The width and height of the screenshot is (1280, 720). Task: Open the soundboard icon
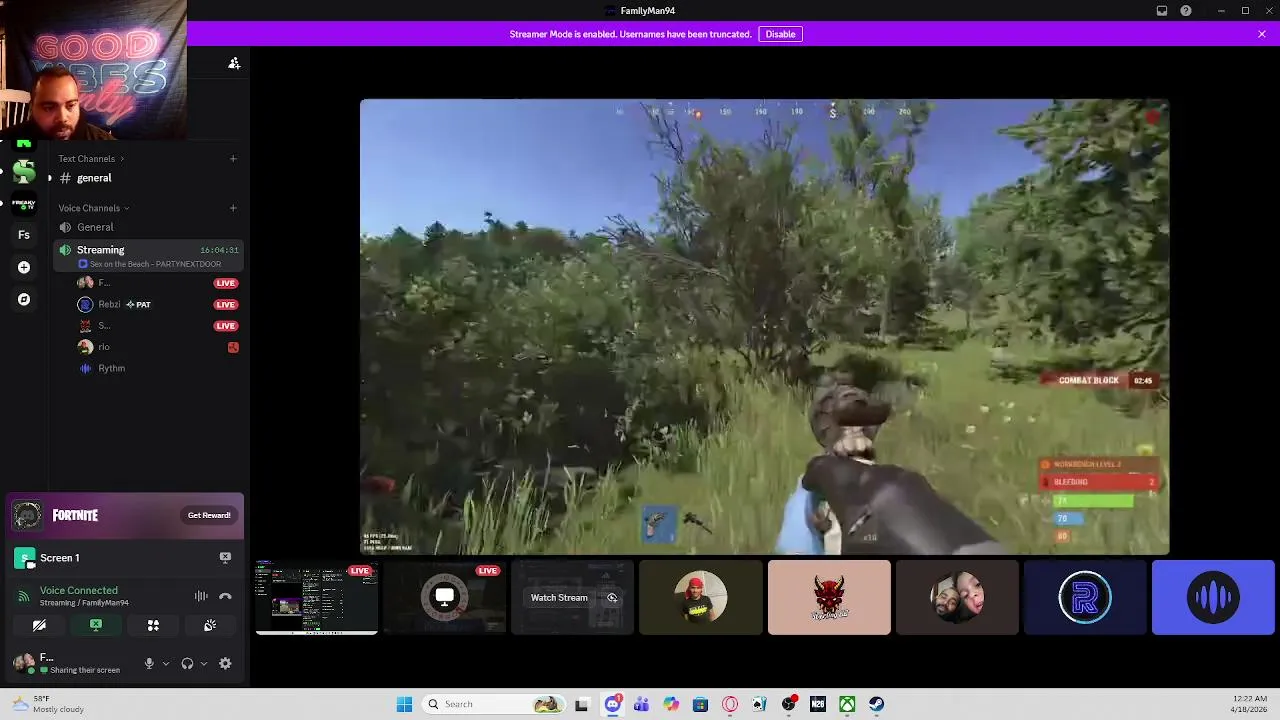[x=210, y=625]
